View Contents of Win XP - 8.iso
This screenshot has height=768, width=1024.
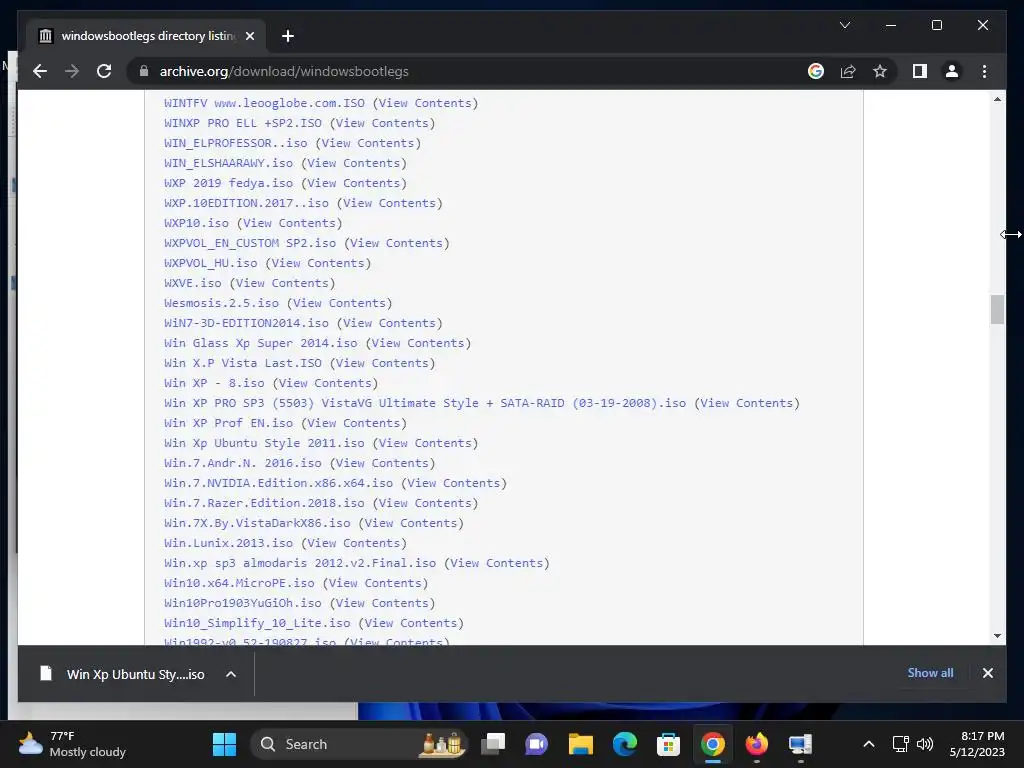point(325,383)
